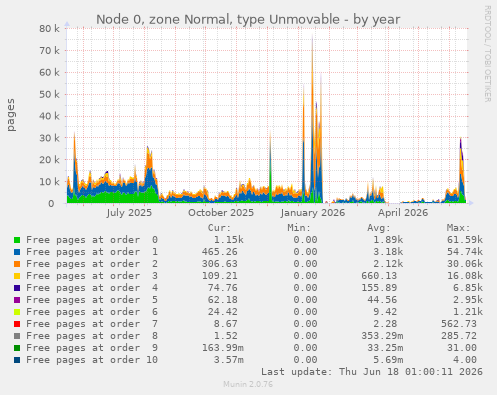Click the Cur value 465.26

(220, 252)
